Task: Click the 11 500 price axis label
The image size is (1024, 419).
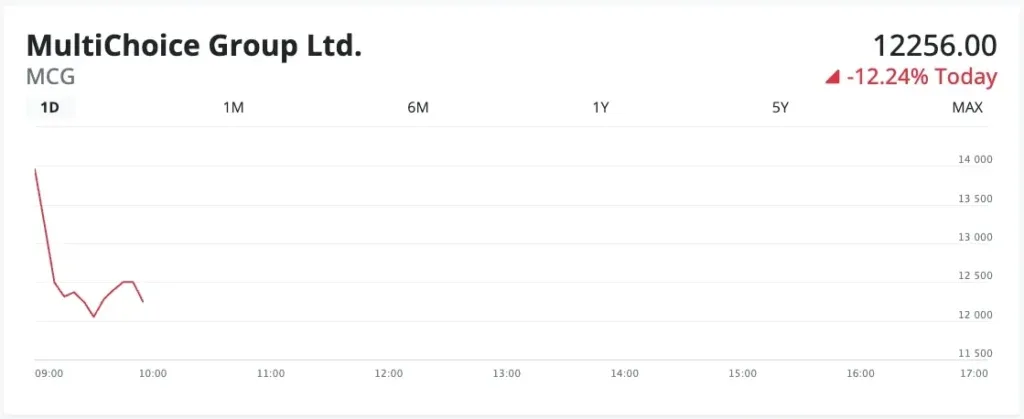Action: [x=975, y=353]
